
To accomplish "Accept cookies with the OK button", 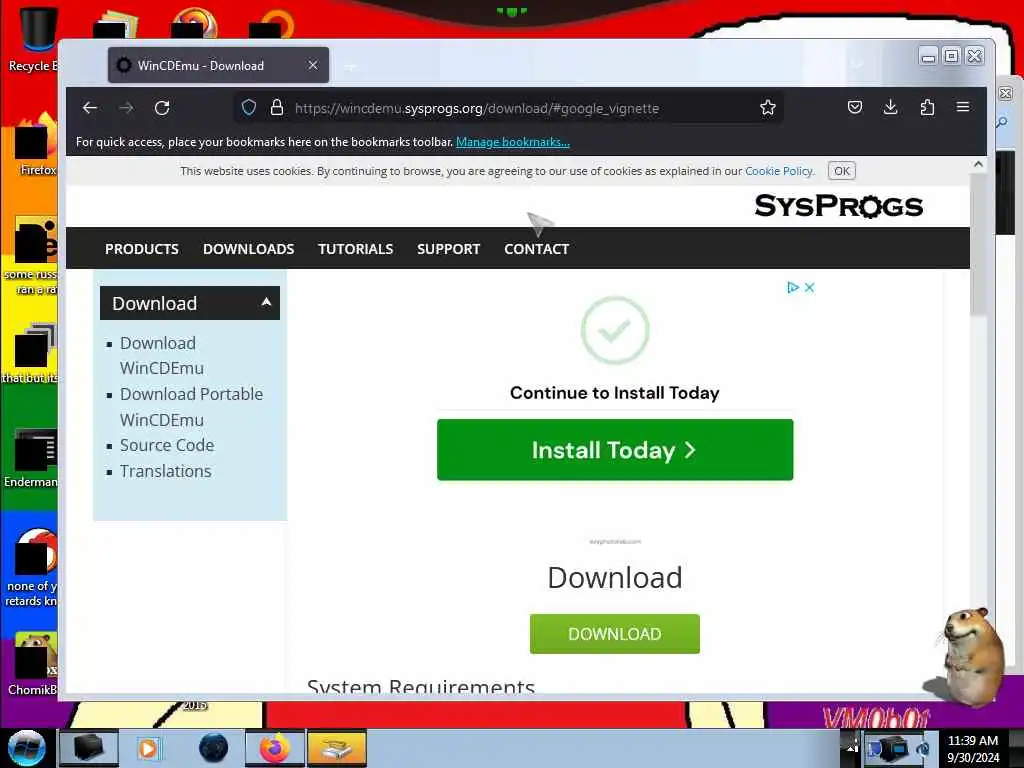I will point(842,171).
